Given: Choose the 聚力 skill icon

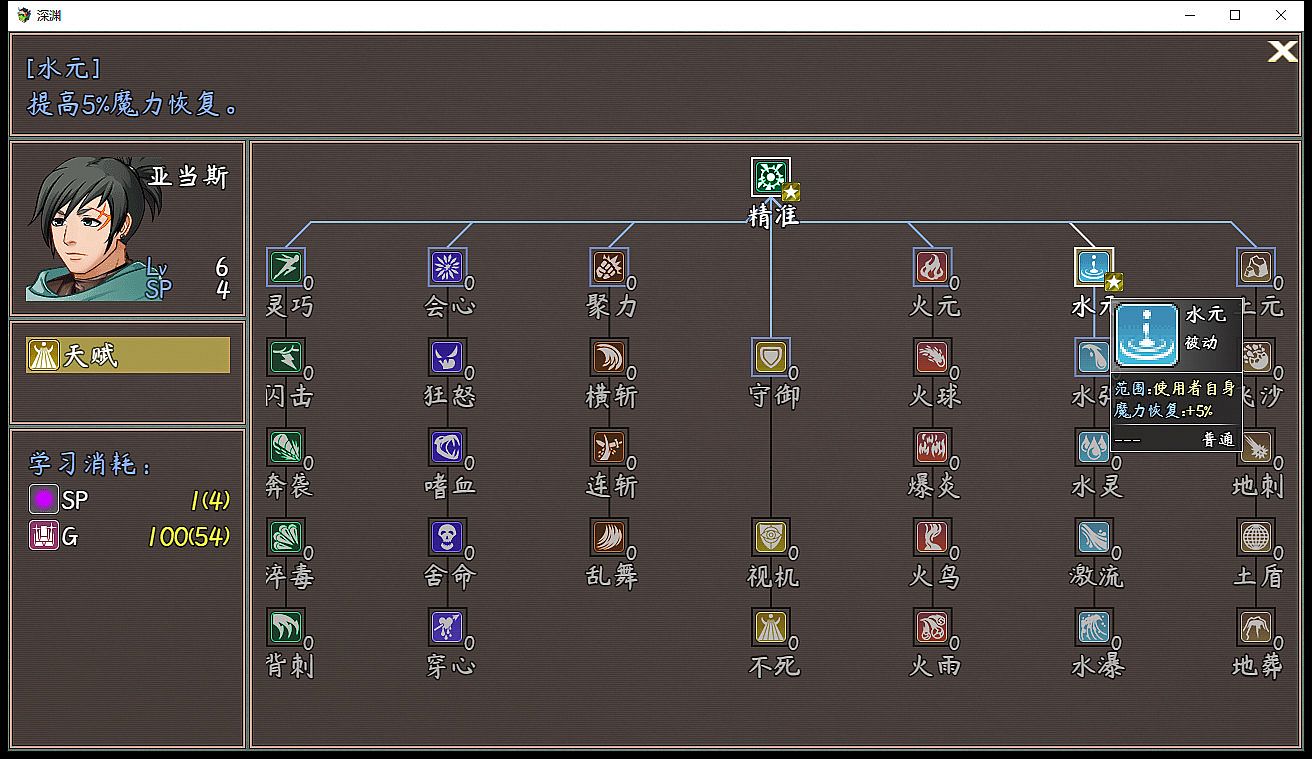Looking at the screenshot, I should point(608,267).
